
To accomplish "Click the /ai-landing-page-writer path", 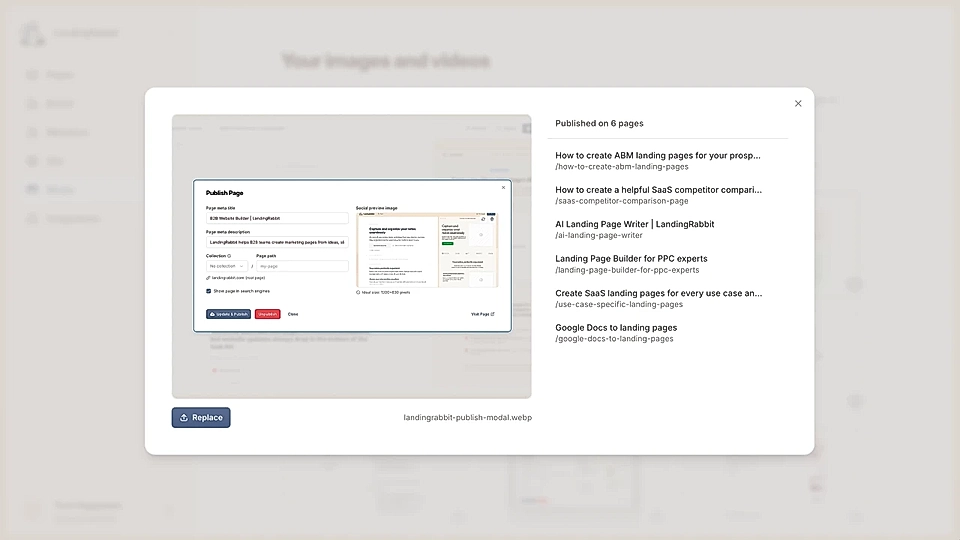I will point(599,235).
